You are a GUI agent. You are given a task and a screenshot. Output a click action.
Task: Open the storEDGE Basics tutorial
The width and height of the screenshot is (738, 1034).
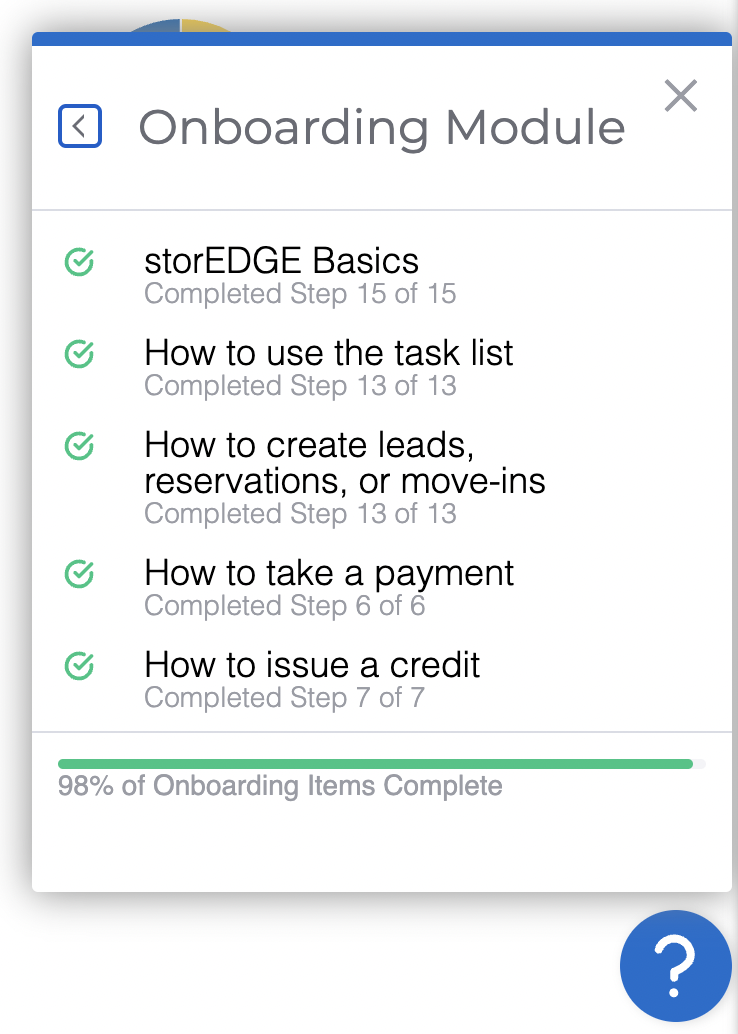(282, 261)
